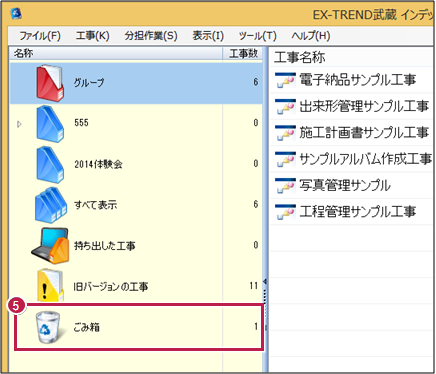This screenshot has height=374, width=436.
Task: Select 施工計画書サンプル工事 in the list
Action: click(x=364, y=133)
